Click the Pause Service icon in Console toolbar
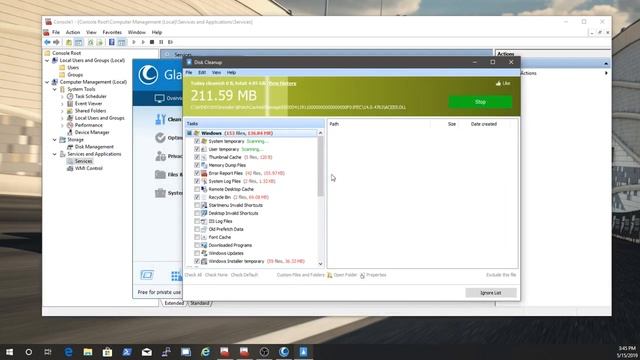 [x=161, y=42]
